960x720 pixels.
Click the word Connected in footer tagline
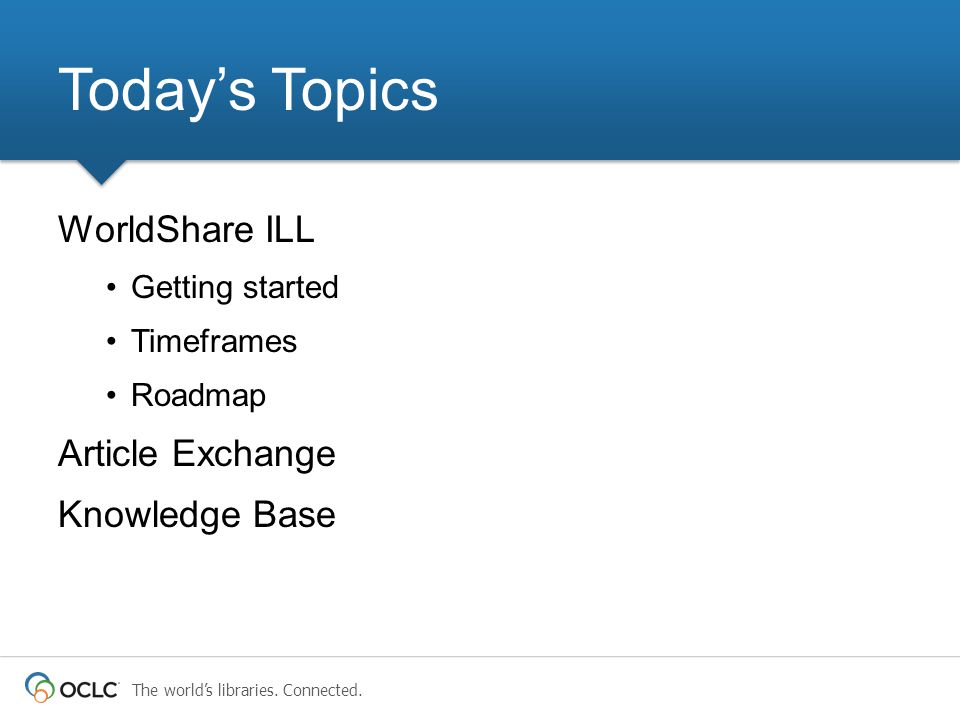coord(323,690)
